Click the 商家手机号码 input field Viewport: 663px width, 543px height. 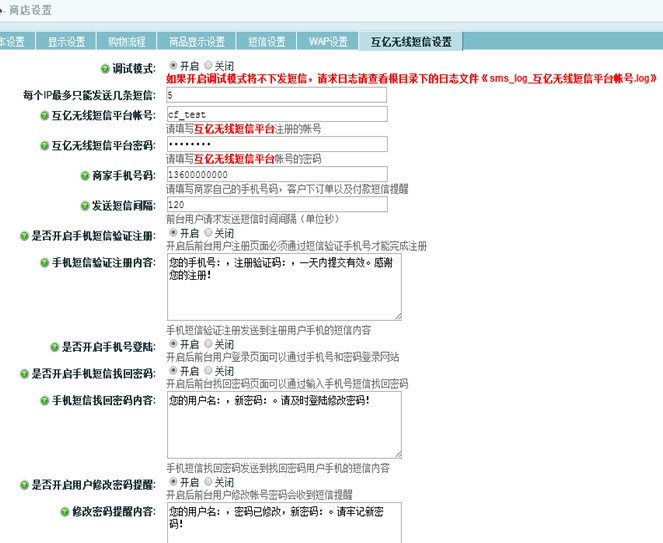pos(277,174)
